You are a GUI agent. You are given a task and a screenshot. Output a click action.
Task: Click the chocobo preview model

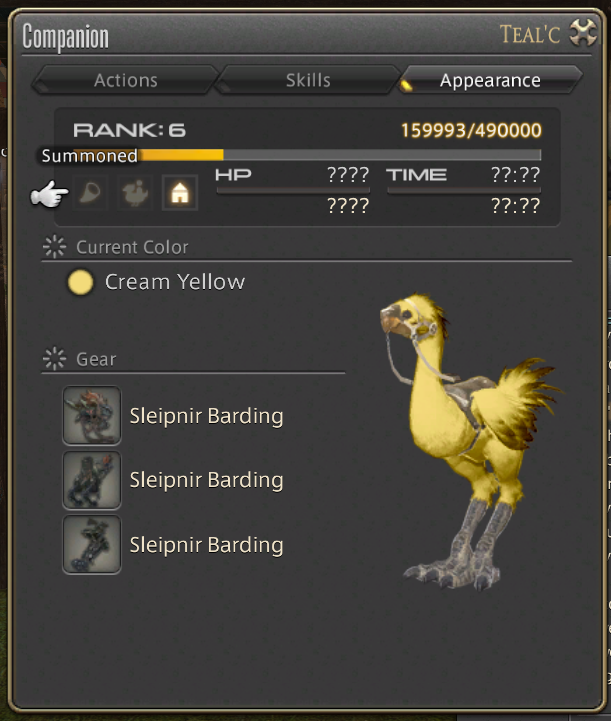471,441
